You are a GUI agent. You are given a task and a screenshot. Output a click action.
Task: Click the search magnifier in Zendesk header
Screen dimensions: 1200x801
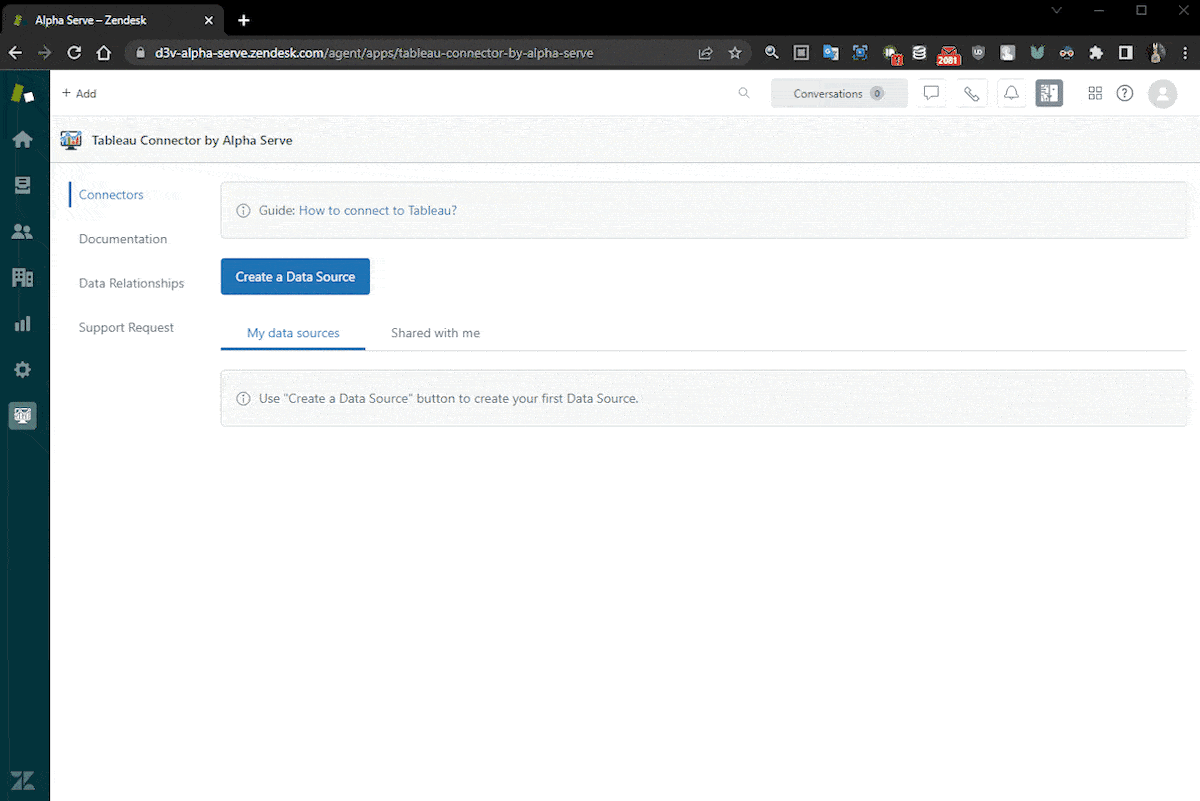744,93
